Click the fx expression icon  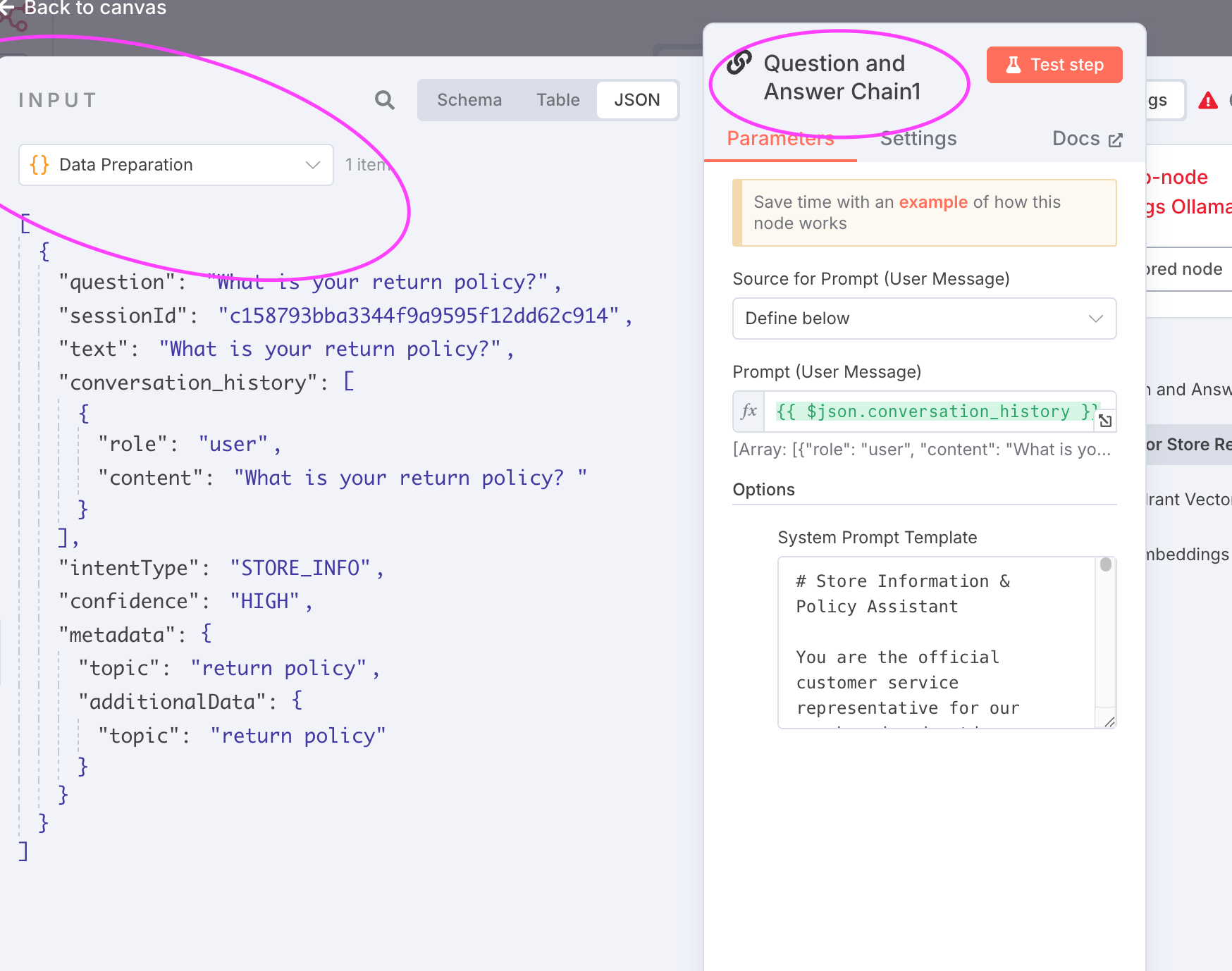[x=749, y=411]
